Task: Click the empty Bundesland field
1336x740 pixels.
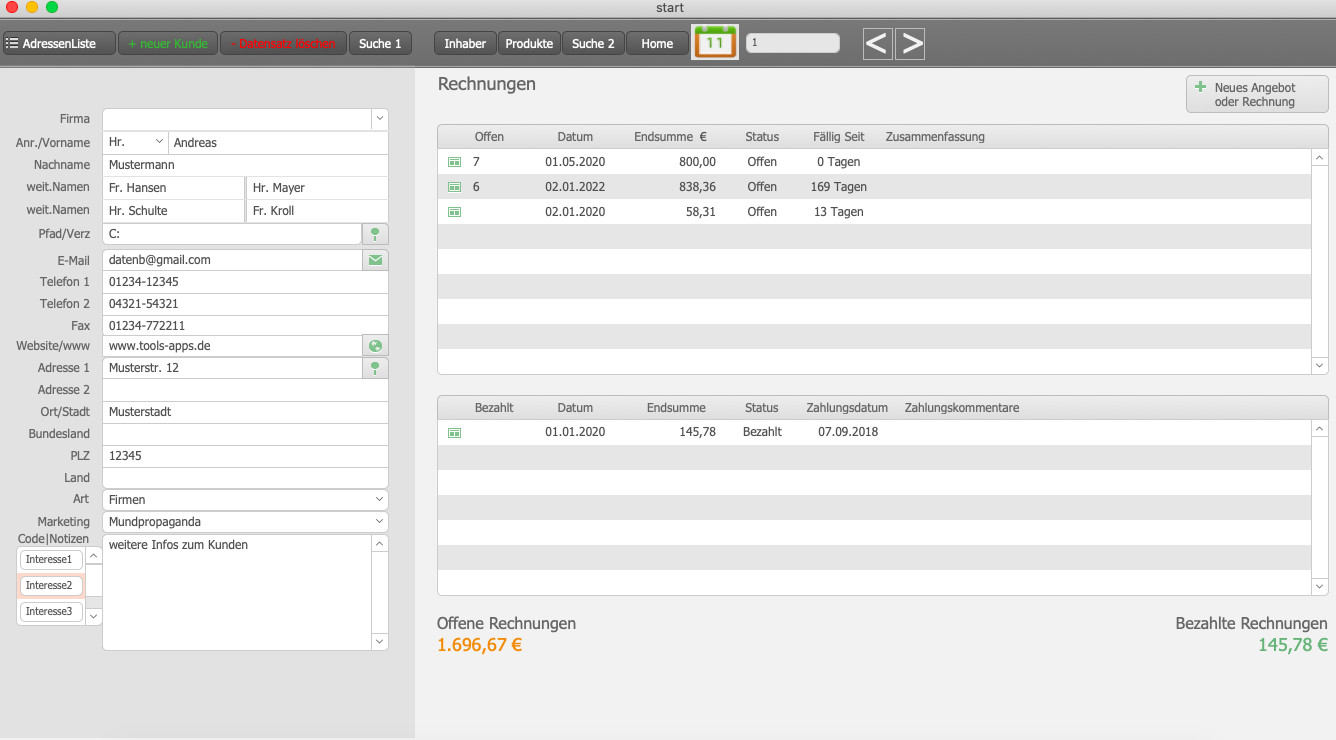Action: click(x=245, y=434)
